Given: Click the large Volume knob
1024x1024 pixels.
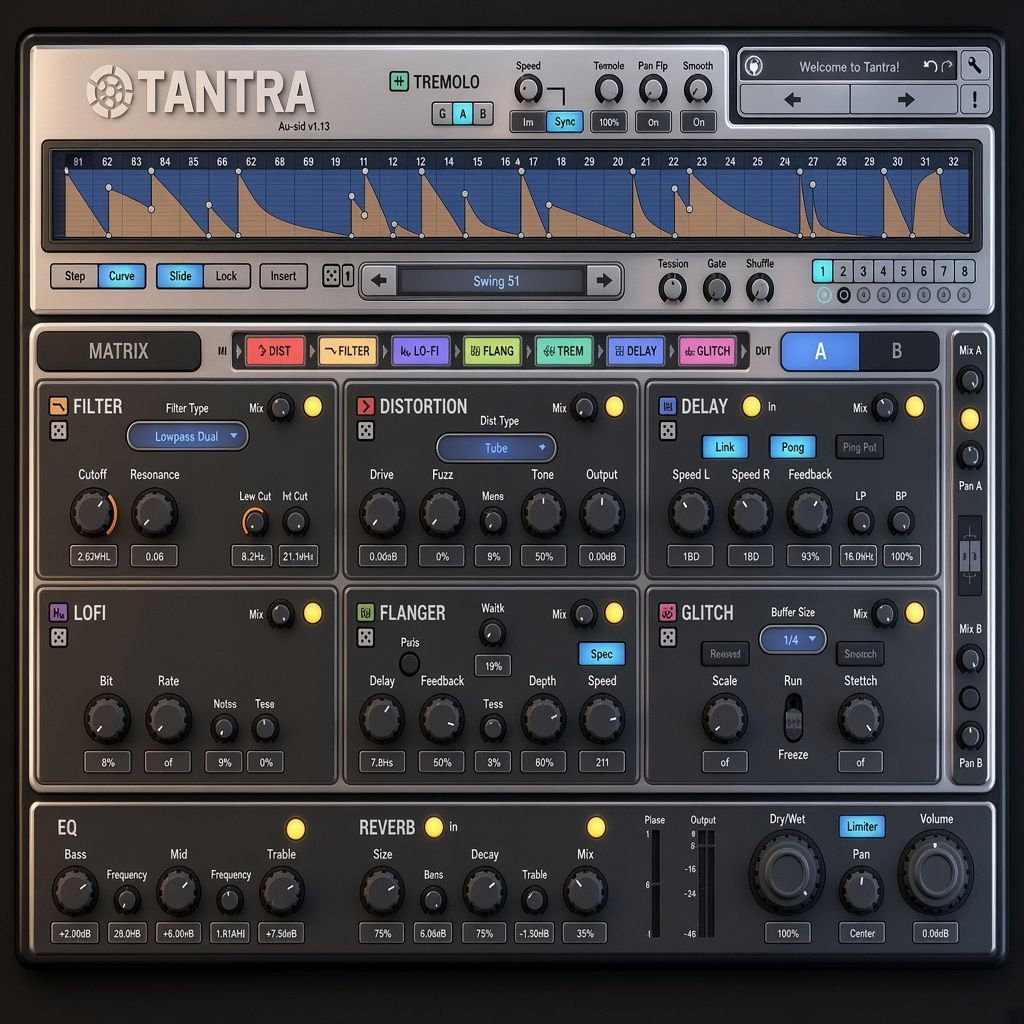Looking at the screenshot, I should point(935,872).
